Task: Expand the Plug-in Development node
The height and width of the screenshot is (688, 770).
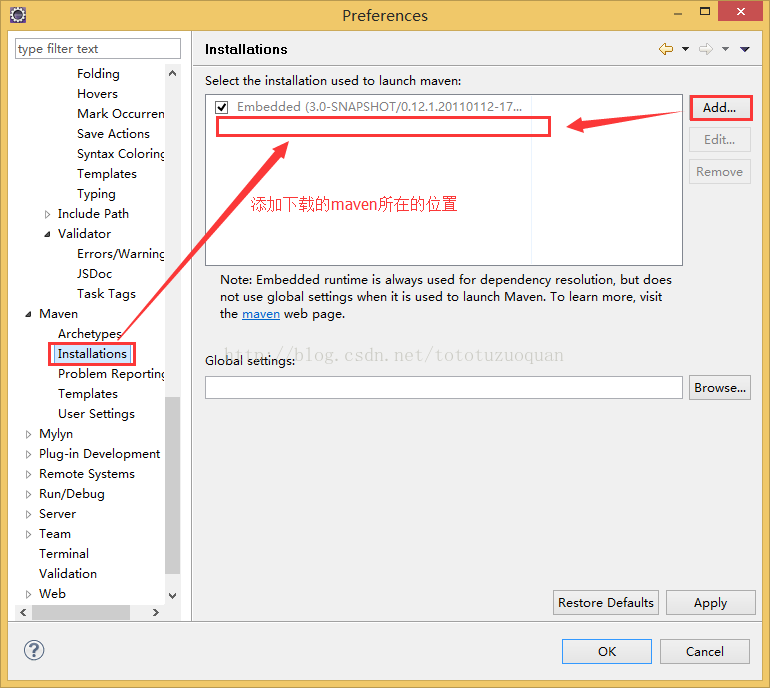Action: pyautogui.click(x=28, y=454)
